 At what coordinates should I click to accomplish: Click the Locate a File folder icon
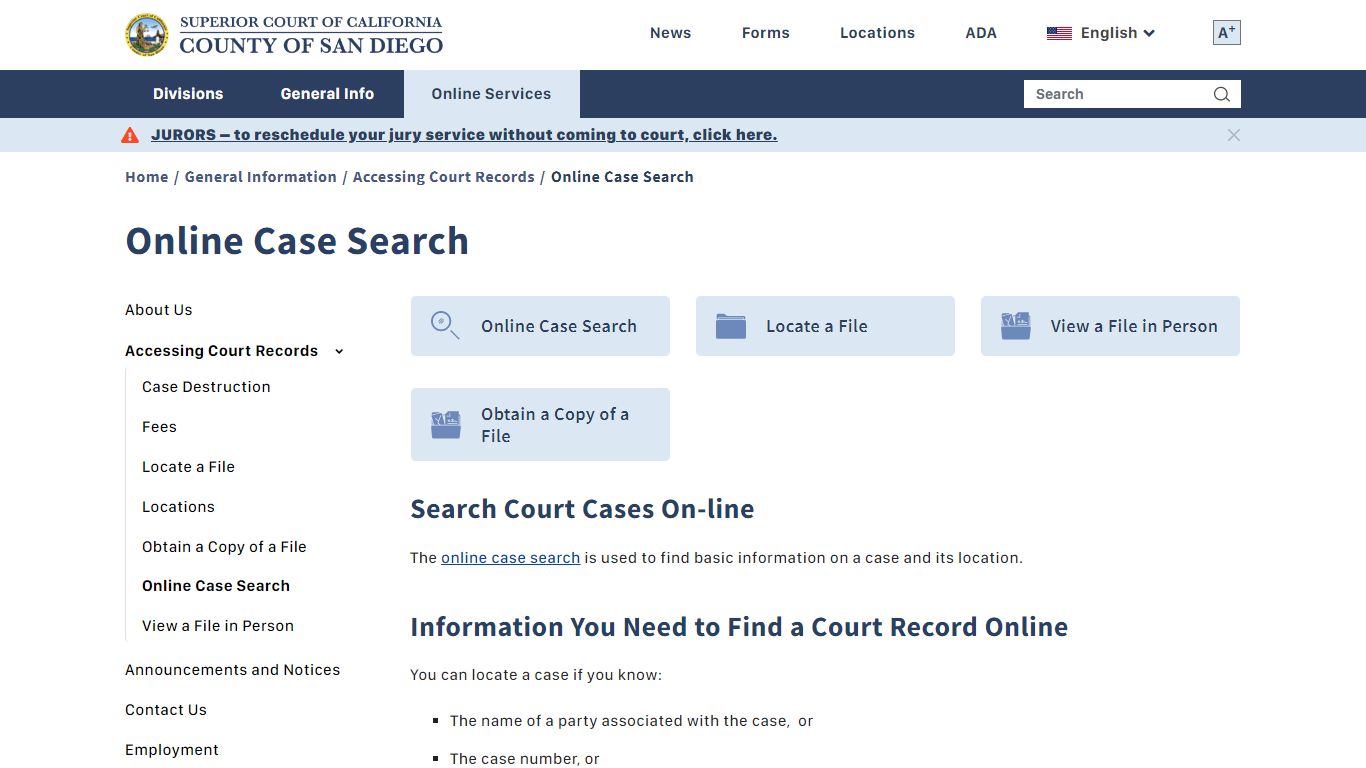click(730, 325)
